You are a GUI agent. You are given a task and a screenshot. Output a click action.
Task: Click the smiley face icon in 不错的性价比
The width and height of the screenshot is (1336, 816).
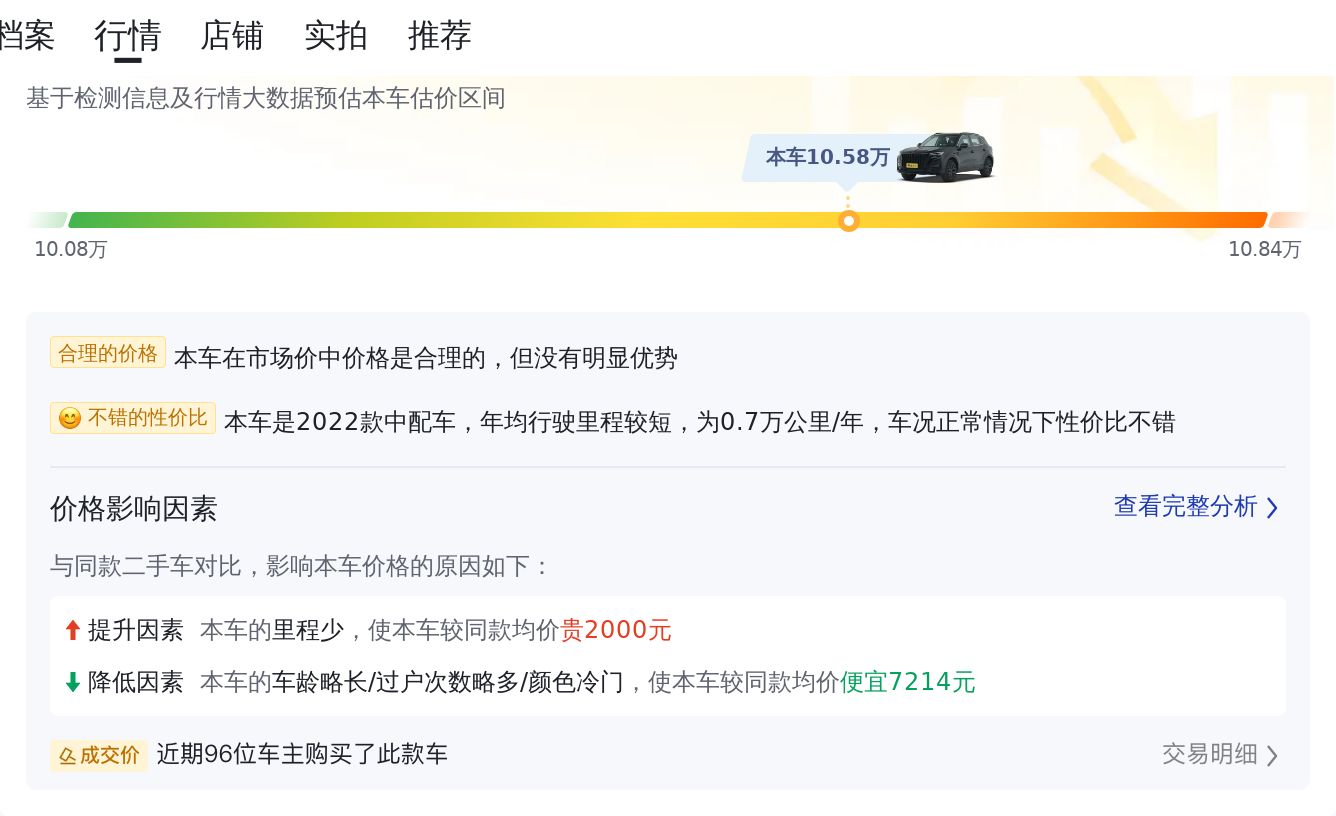(x=69, y=418)
